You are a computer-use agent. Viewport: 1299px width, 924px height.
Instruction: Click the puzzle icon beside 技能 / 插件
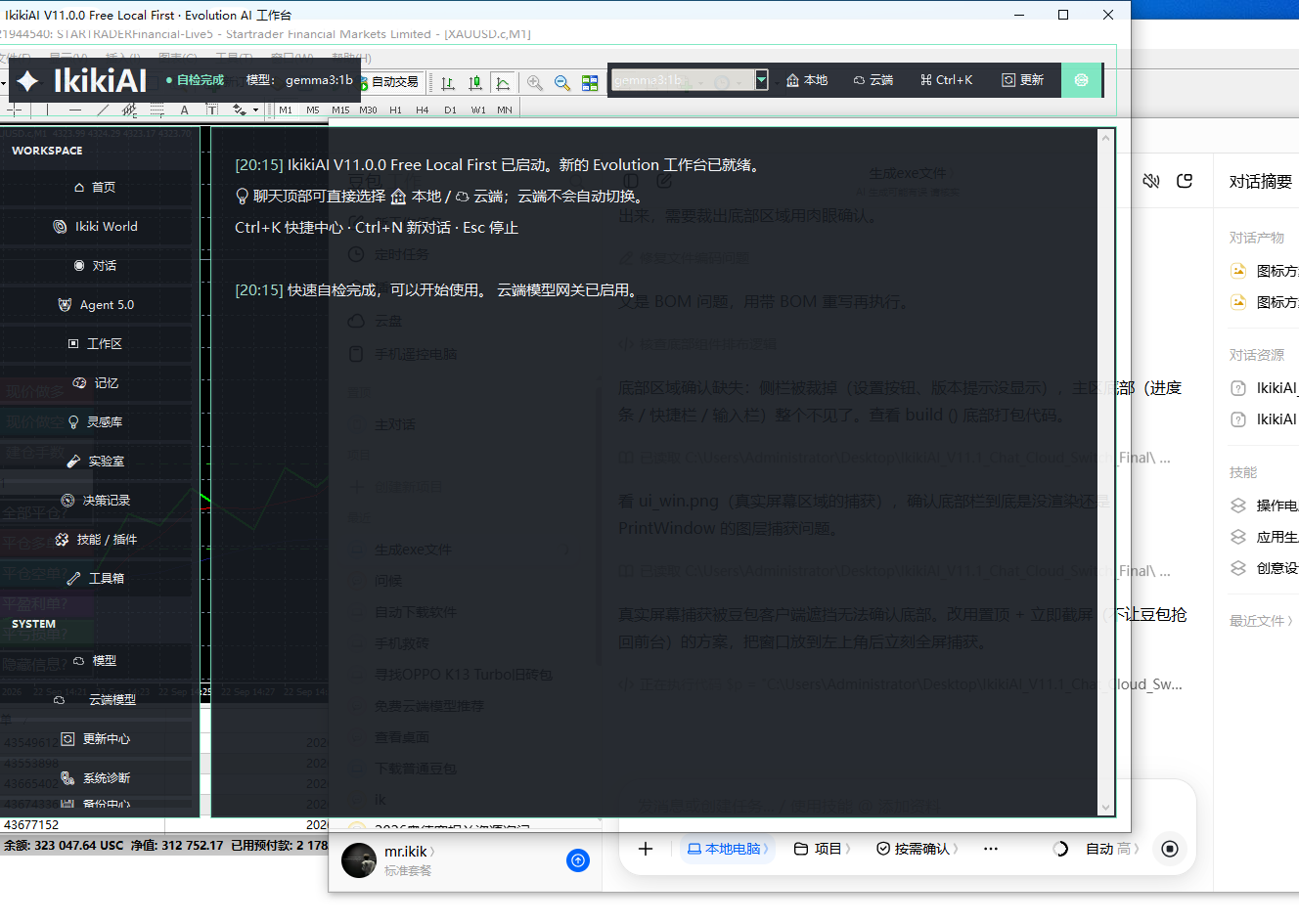(x=62, y=539)
